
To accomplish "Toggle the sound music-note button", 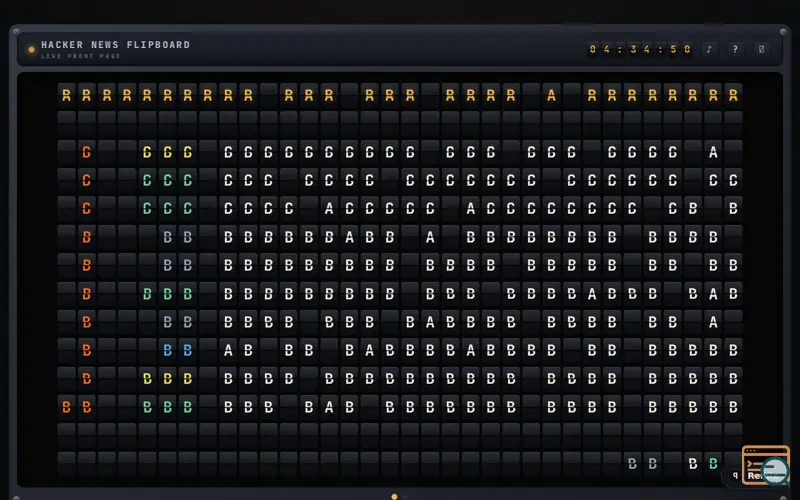I will [x=709, y=49].
